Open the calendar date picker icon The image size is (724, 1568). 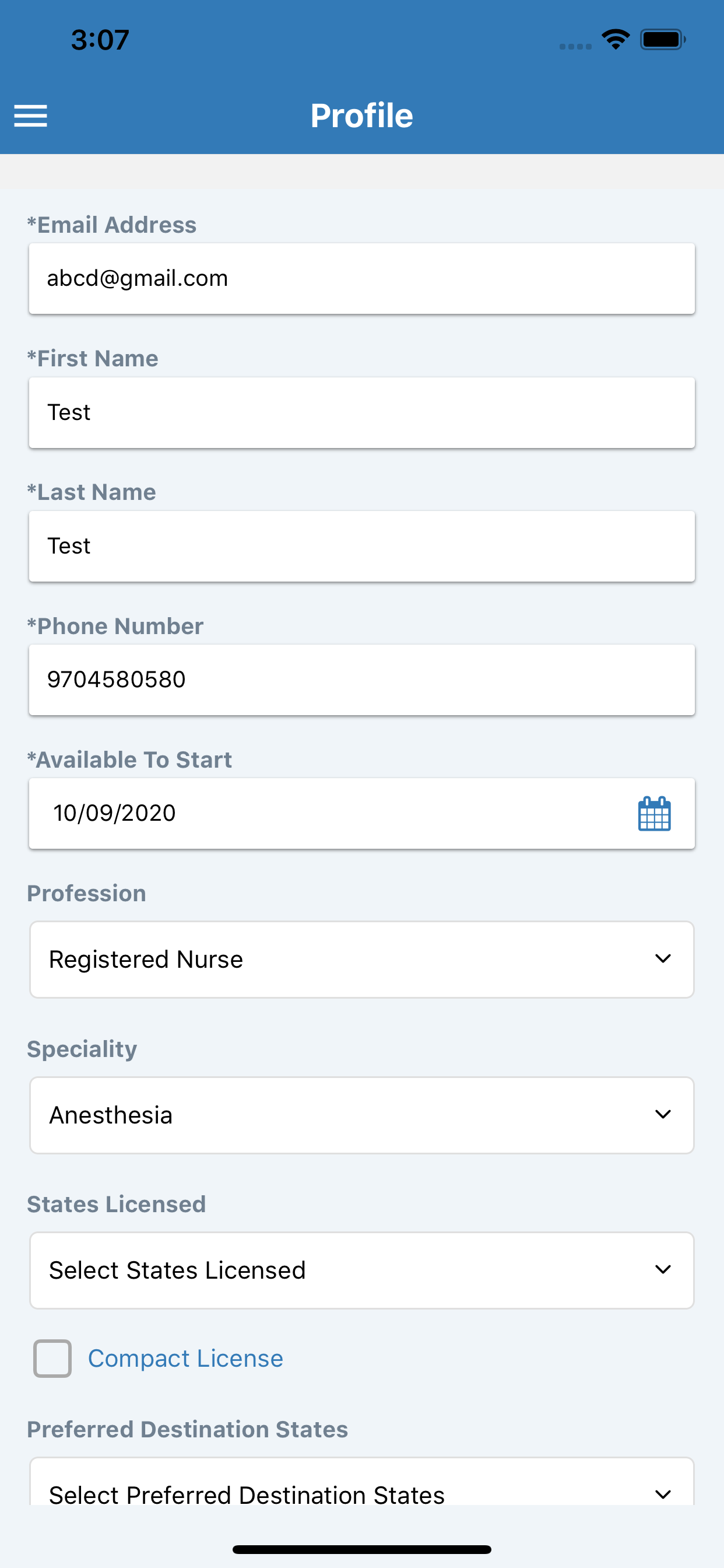point(654,813)
